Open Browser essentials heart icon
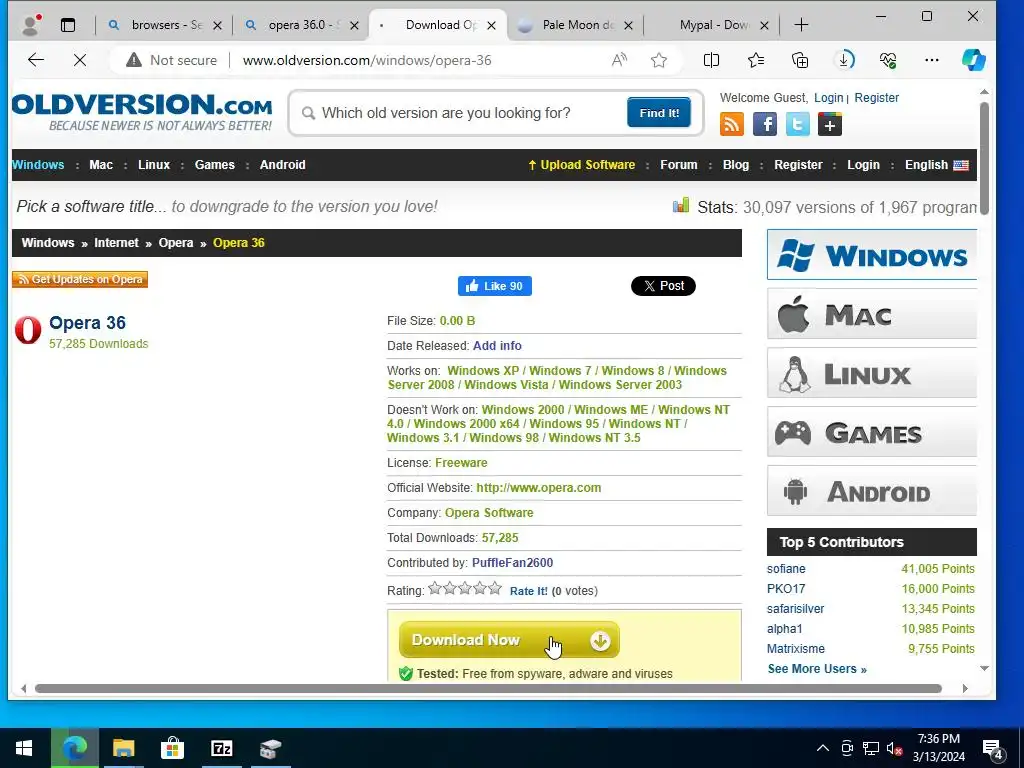The width and height of the screenshot is (1024, 768). point(888,60)
